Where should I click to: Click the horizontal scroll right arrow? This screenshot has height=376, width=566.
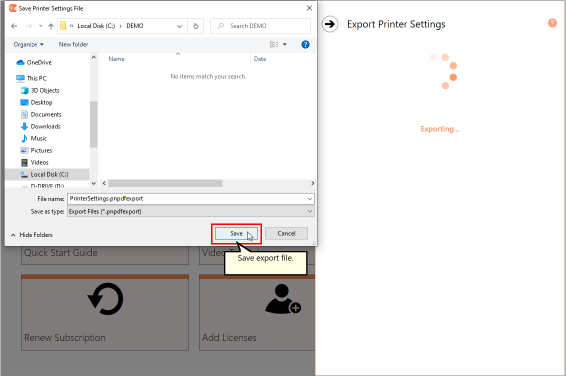[312, 183]
